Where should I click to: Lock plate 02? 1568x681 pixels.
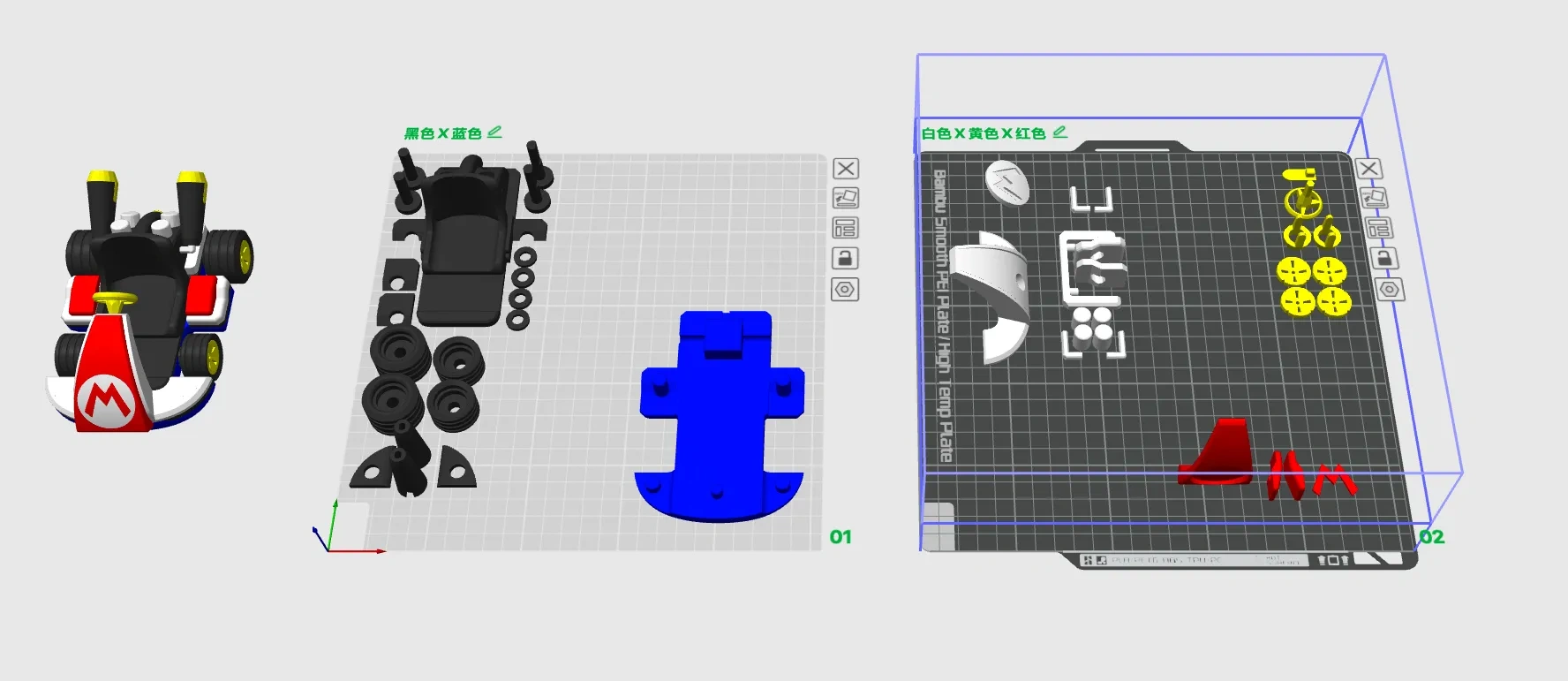1384,258
